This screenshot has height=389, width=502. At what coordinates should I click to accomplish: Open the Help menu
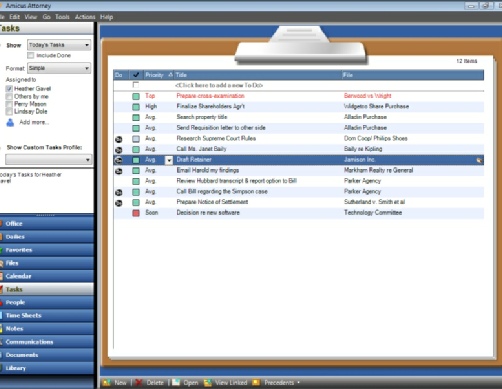pyautogui.click(x=107, y=17)
